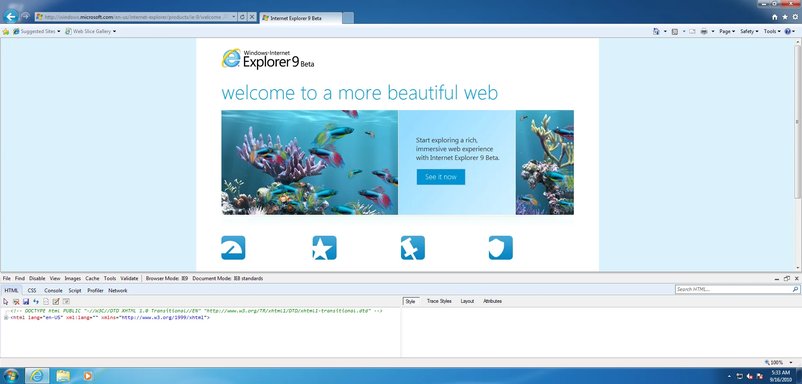Click the blue Help icon in the command bar
Image resolution: width=802 pixels, height=384 pixels.
point(789,31)
